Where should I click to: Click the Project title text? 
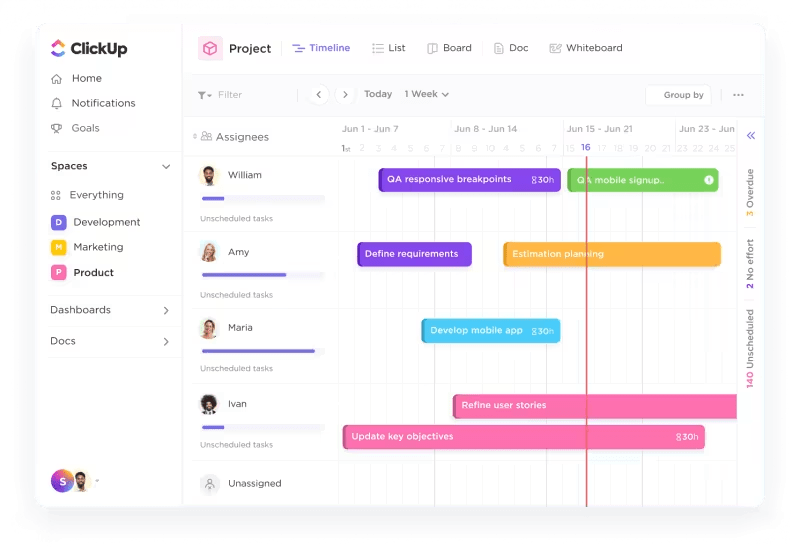pos(250,48)
